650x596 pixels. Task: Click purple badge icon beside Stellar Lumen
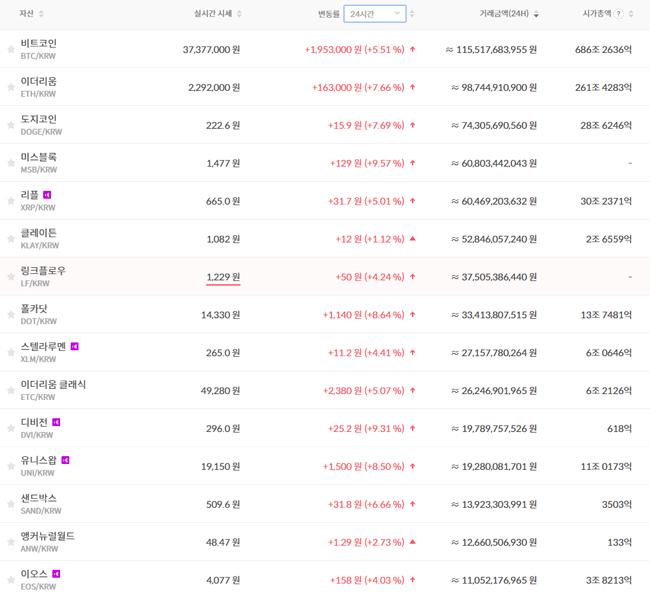pyautogui.click(x=74, y=346)
